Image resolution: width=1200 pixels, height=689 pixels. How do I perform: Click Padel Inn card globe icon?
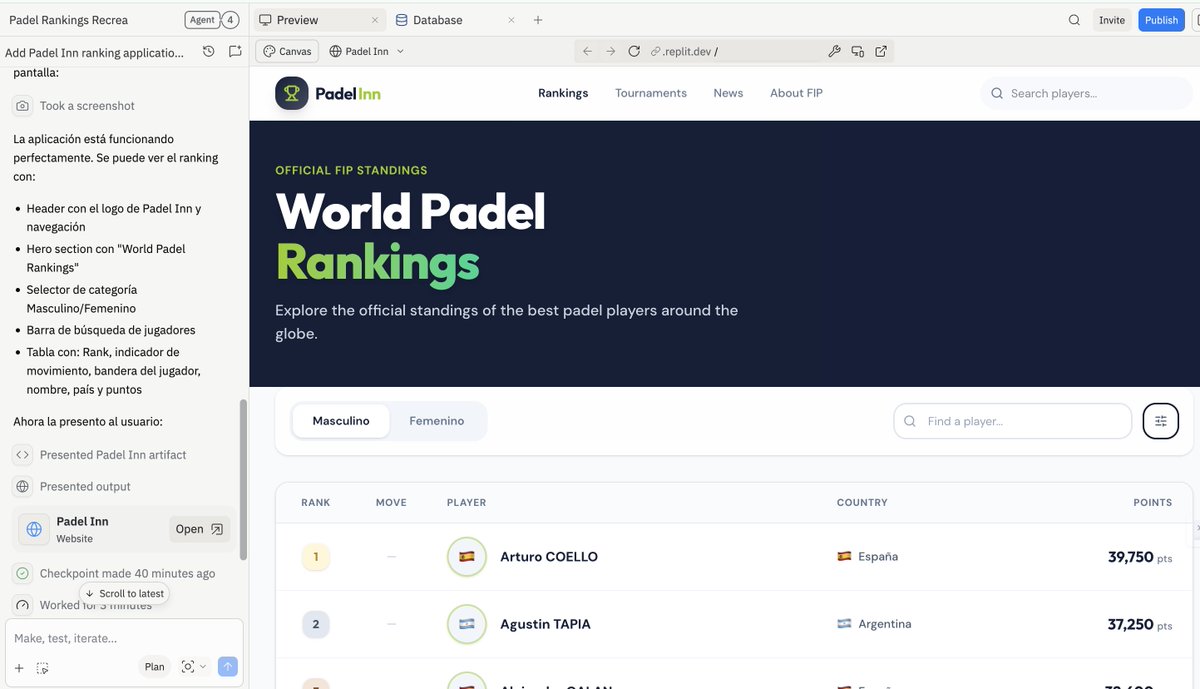[34, 529]
